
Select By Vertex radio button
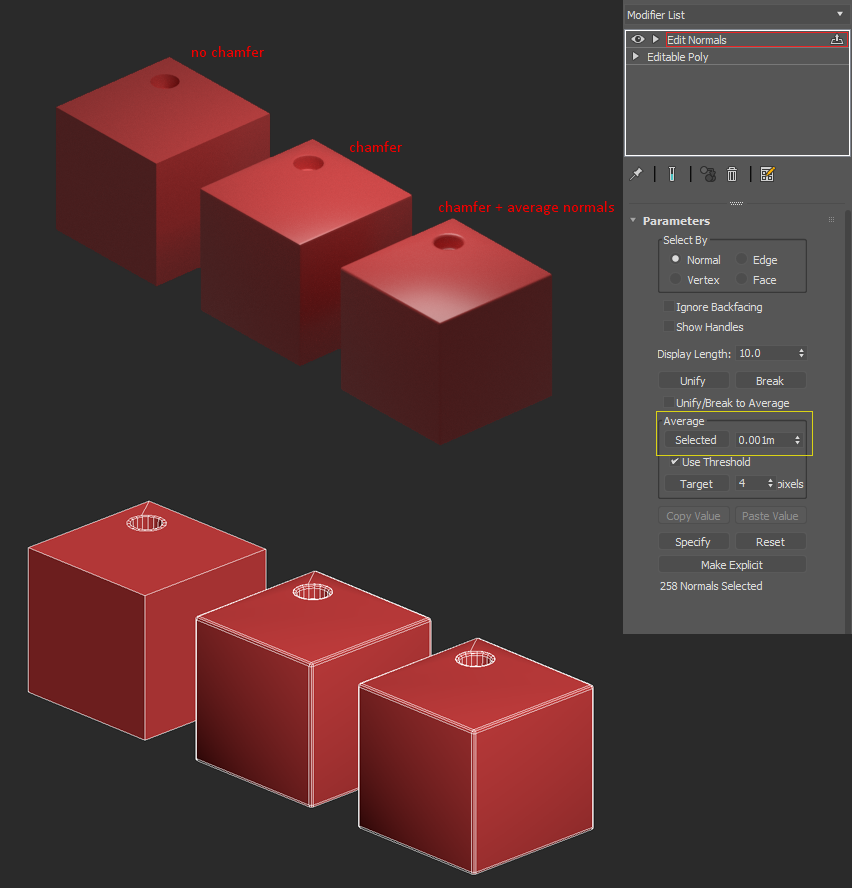coord(675,279)
